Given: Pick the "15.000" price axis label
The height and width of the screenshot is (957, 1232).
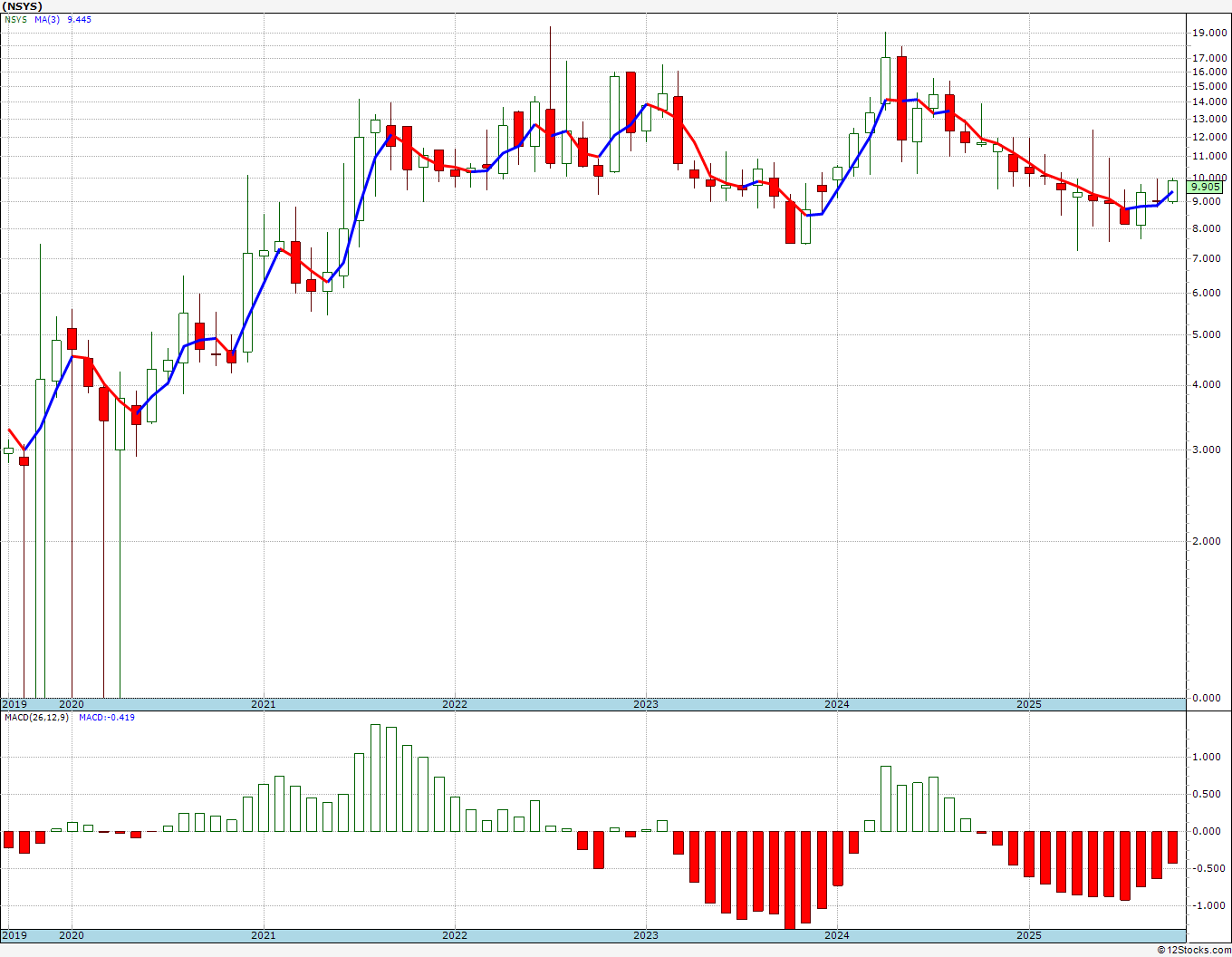Looking at the screenshot, I should (x=1210, y=86).
